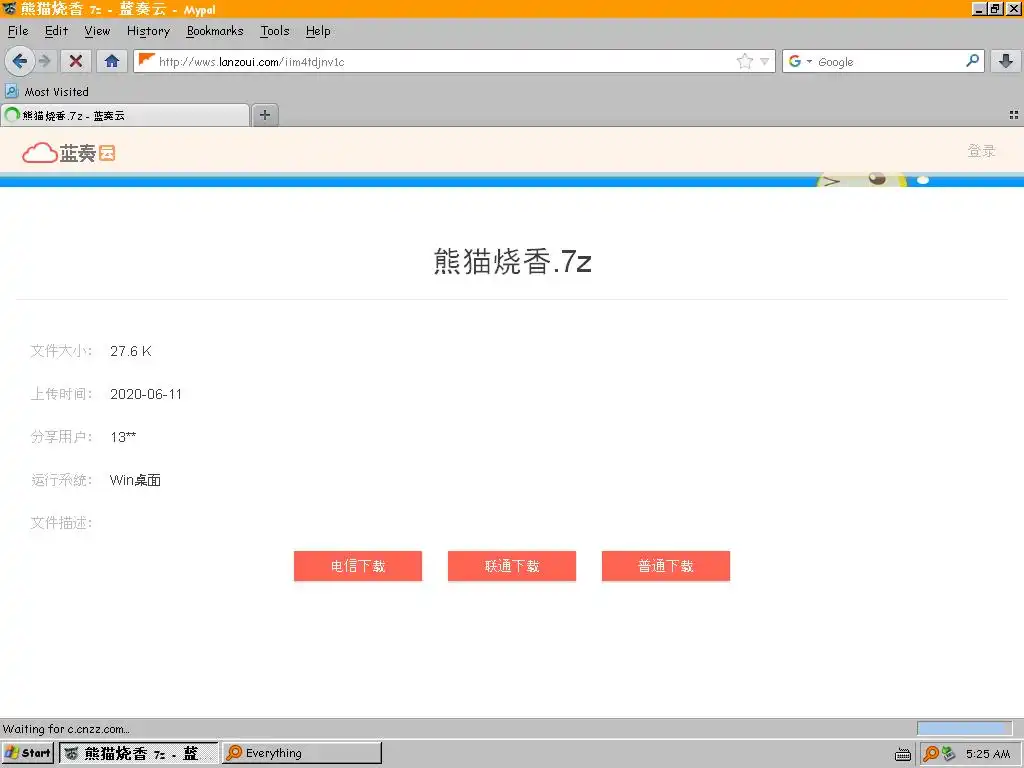Open a new tab with plus button
The width and height of the screenshot is (1024, 768).
click(264, 115)
